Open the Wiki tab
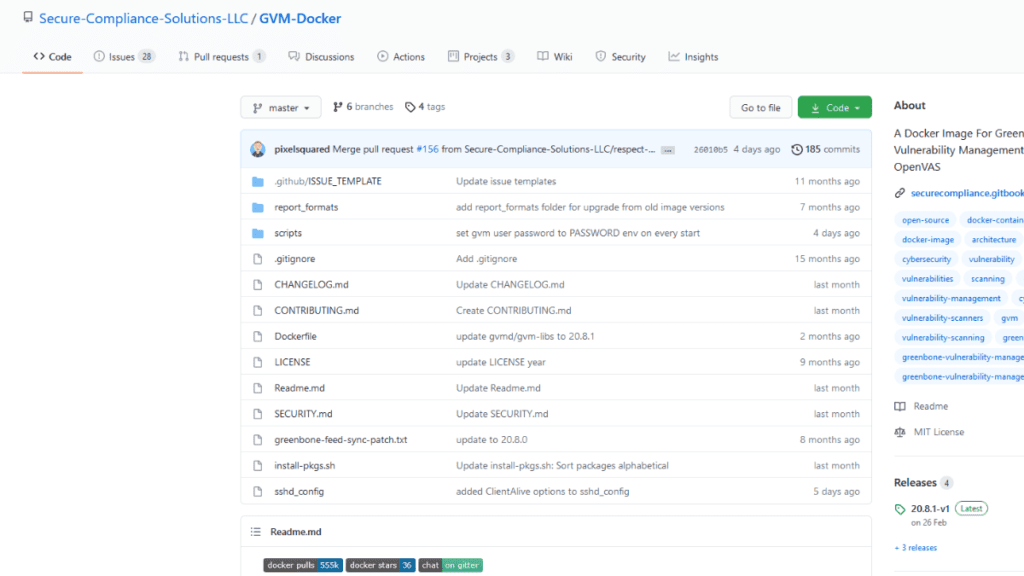The width and height of the screenshot is (1024, 576). (x=554, y=57)
